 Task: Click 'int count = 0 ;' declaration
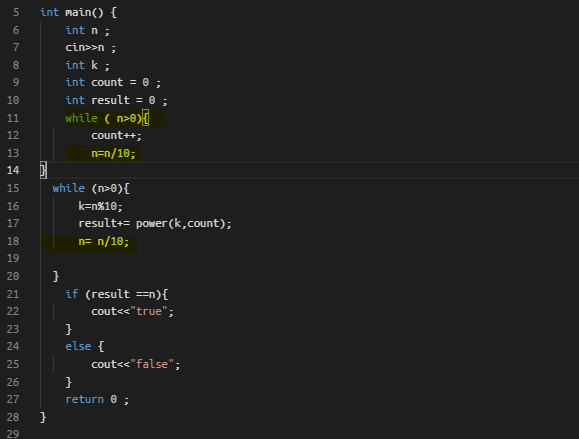pos(113,82)
